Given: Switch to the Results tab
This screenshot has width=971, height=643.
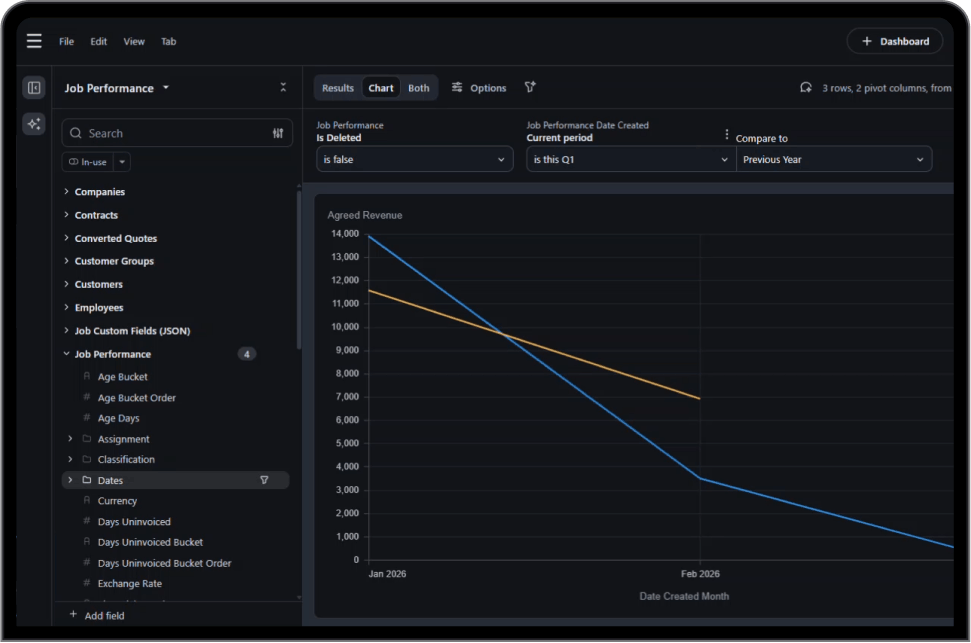Looking at the screenshot, I should click(x=337, y=88).
